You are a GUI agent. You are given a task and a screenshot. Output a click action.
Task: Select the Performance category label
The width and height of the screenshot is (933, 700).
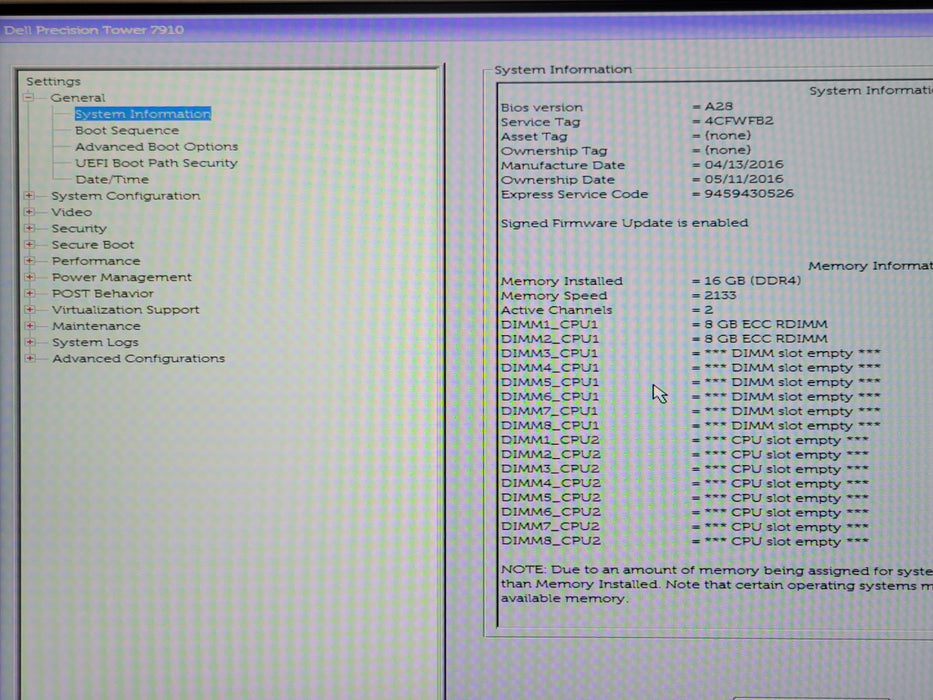96,261
